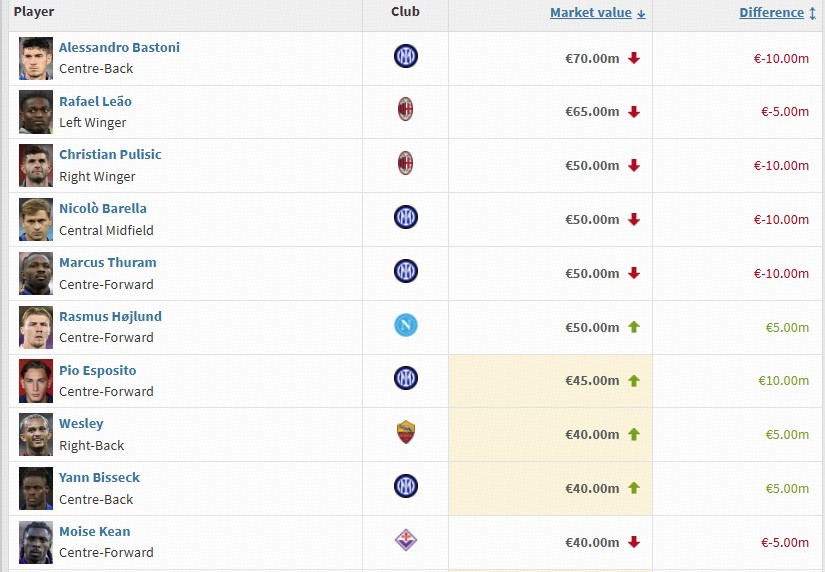Click Nicolò Barella name link

[x=102, y=209]
